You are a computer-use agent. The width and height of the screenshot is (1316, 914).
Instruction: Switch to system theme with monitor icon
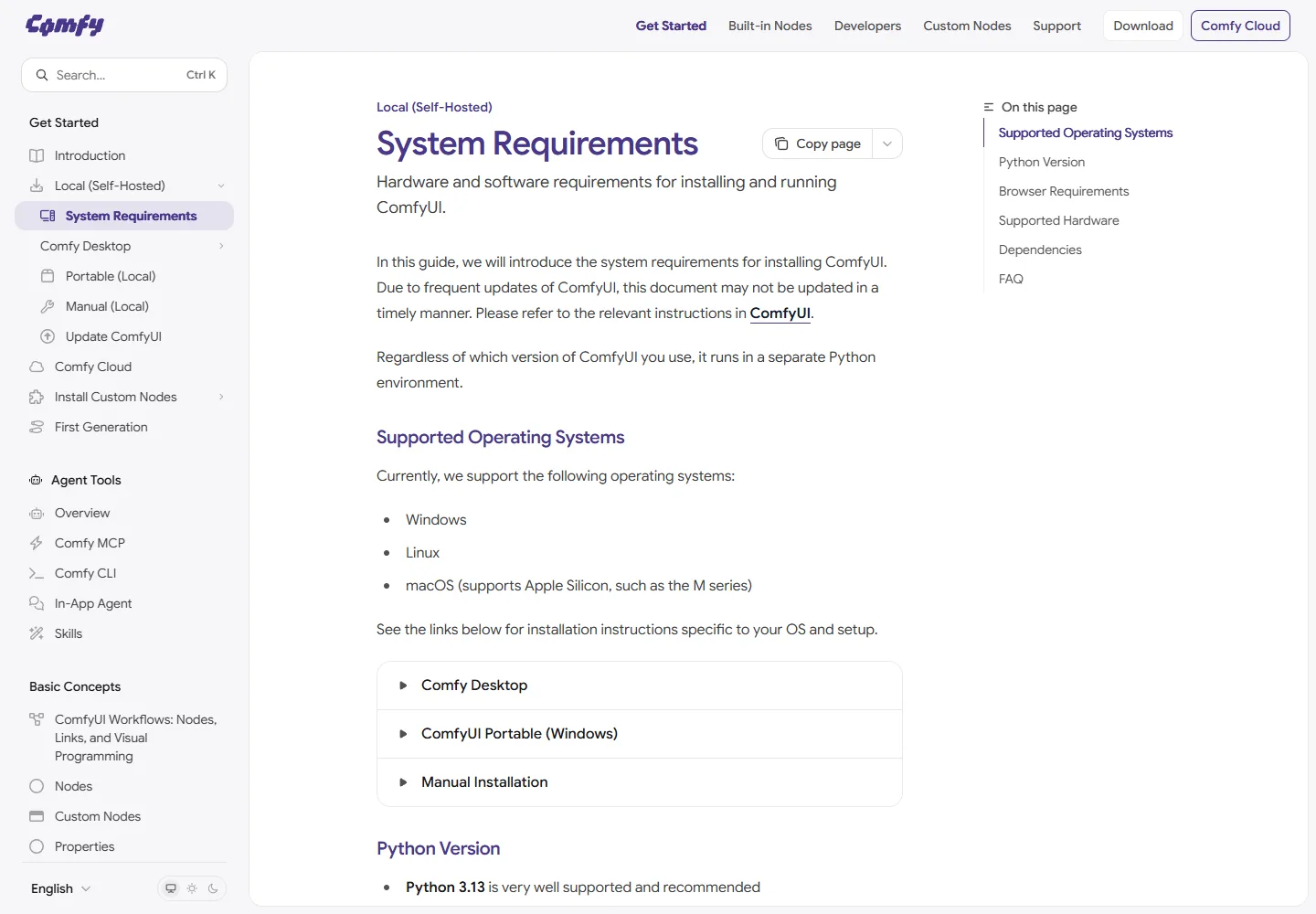pyautogui.click(x=171, y=888)
